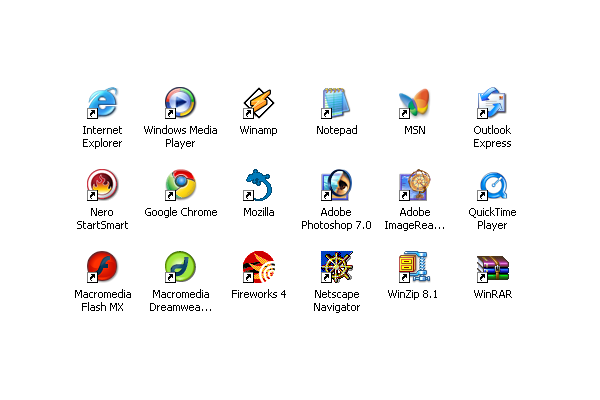Open the QuickTime Player icon
Viewport: 600px width, 400px height.
pyautogui.click(x=492, y=185)
